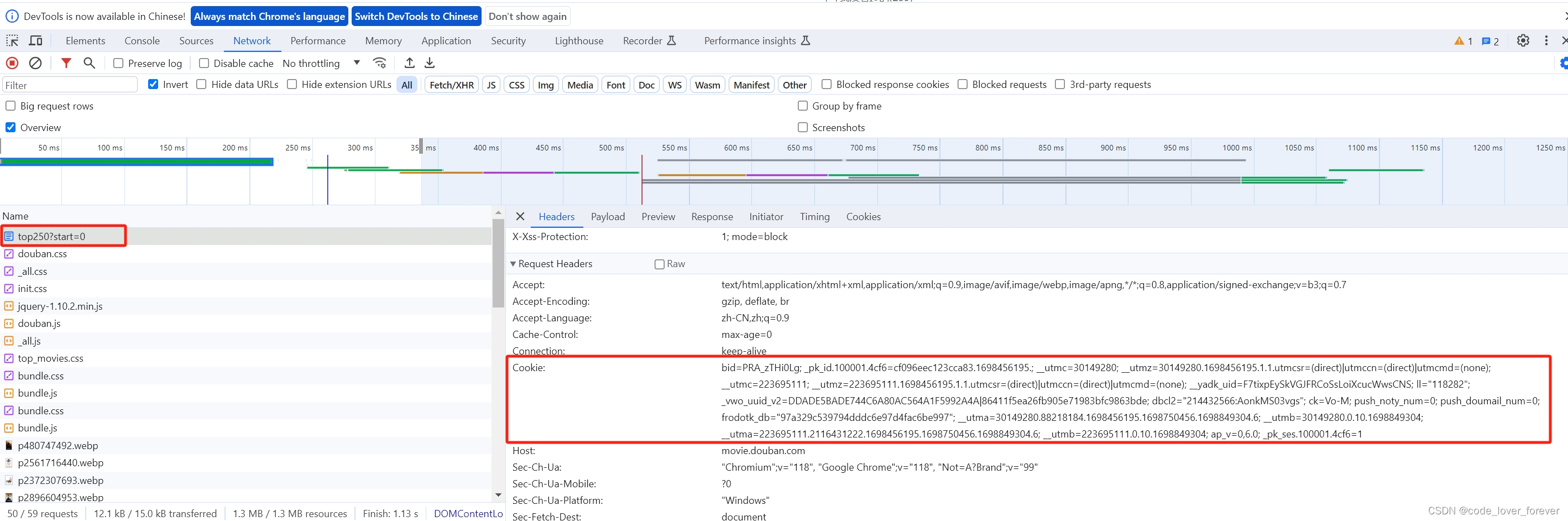Filter requests by Doc type
Image resolution: width=1568 pixels, height=521 pixels.
coord(646,85)
